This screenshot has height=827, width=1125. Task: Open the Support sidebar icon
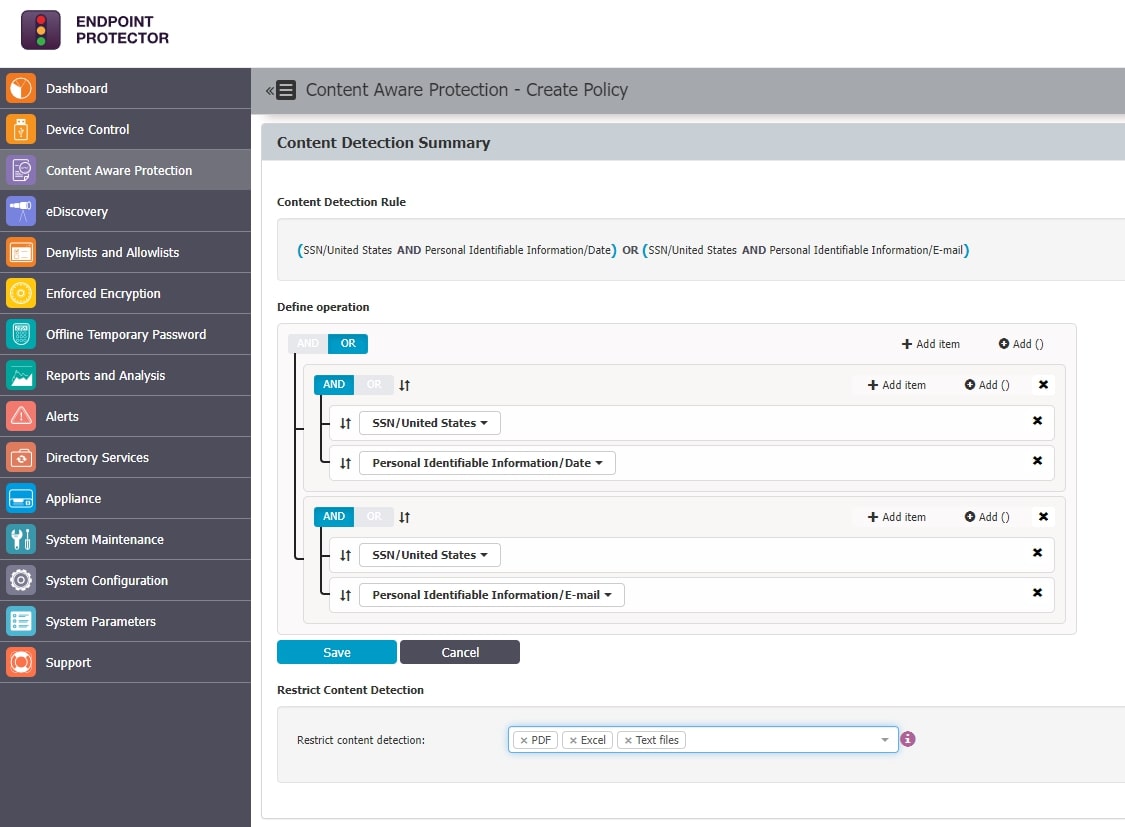(19, 662)
